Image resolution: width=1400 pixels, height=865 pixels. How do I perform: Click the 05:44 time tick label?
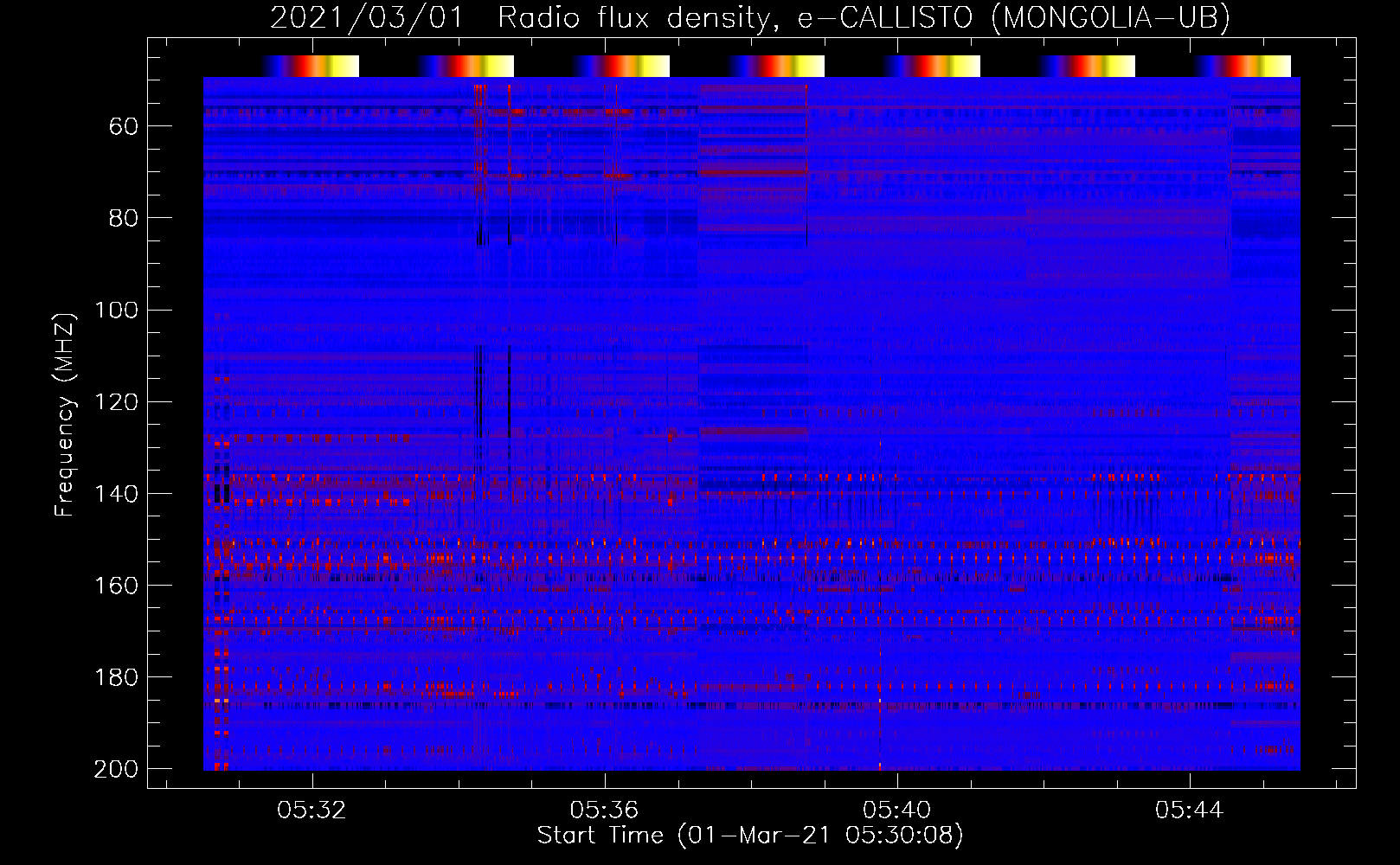1189,810
